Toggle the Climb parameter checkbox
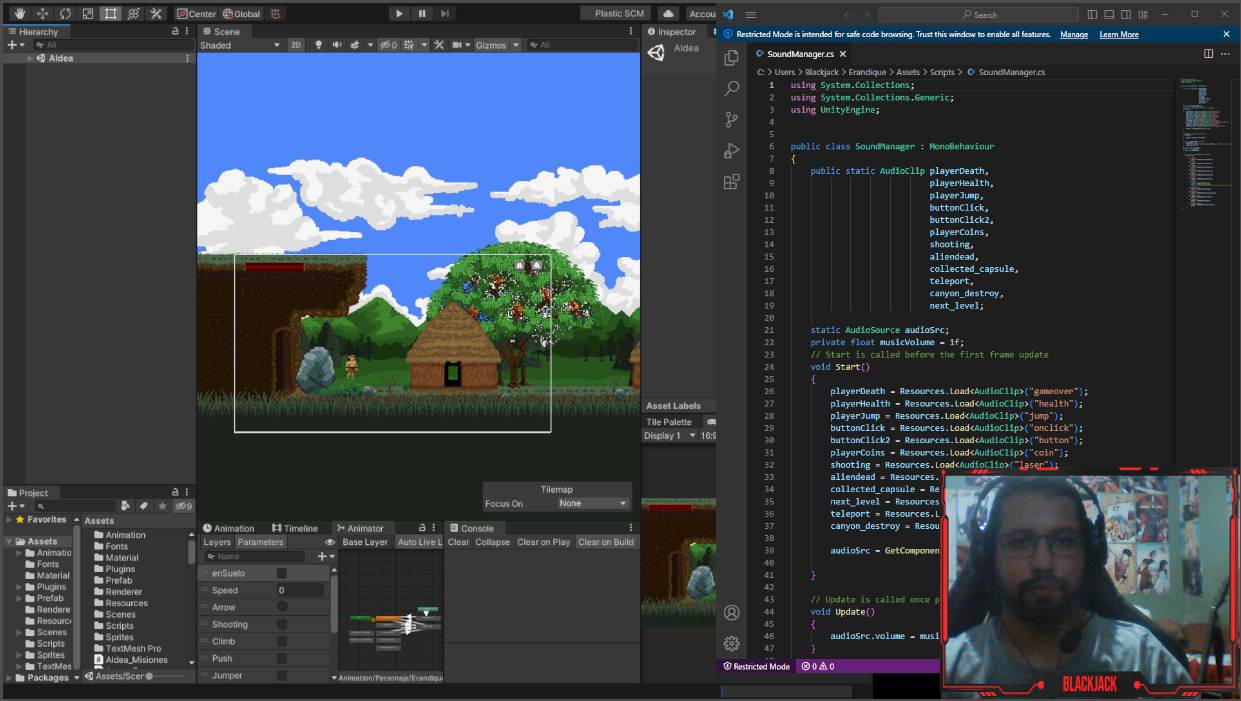 tap(282, 641)
